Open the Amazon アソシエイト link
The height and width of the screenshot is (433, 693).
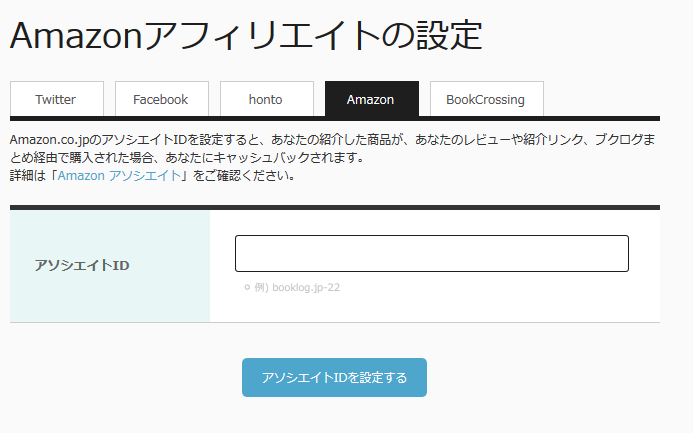click(119, 176)
